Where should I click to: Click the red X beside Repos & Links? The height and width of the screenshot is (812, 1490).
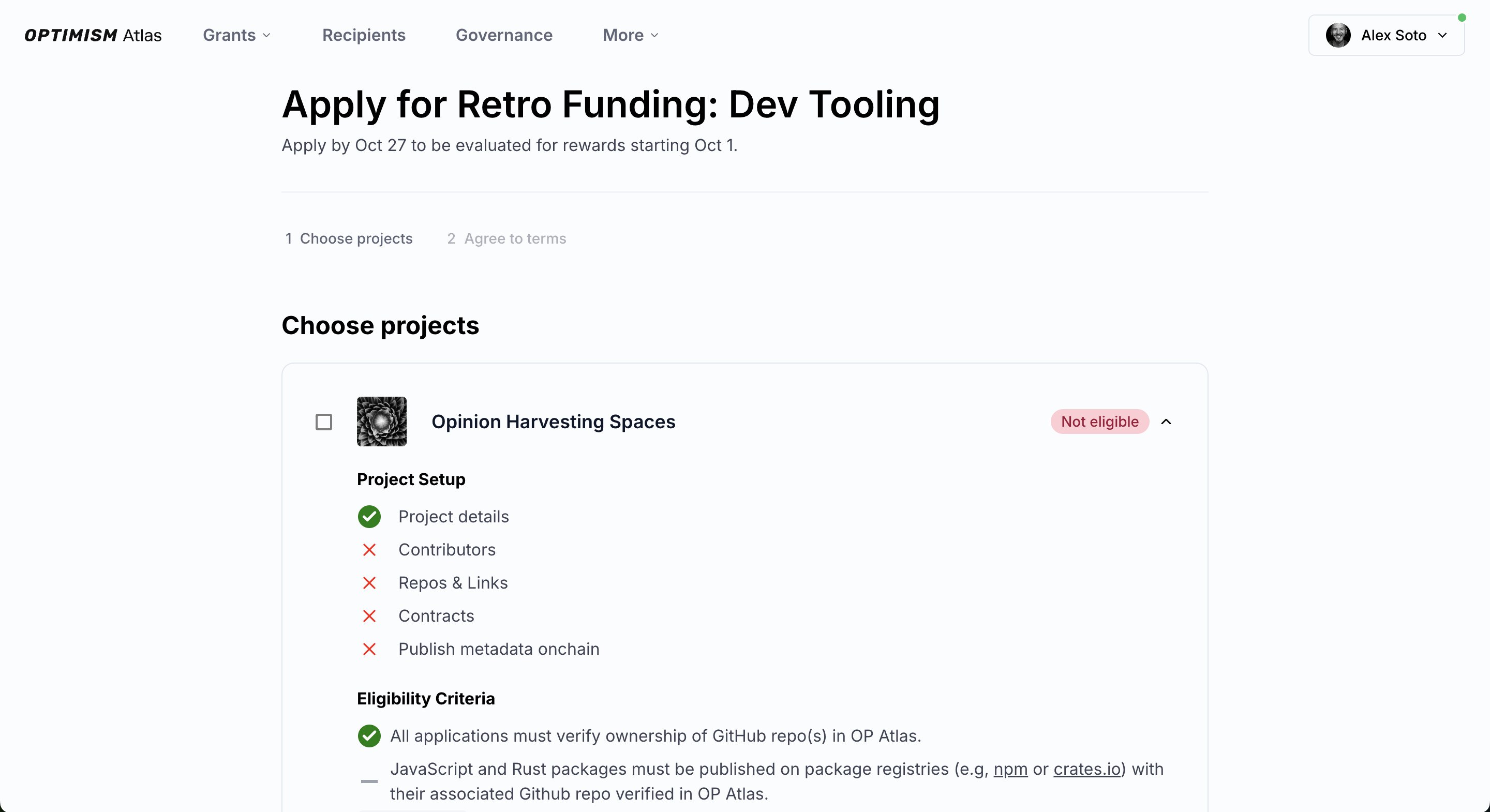[369, 582]
